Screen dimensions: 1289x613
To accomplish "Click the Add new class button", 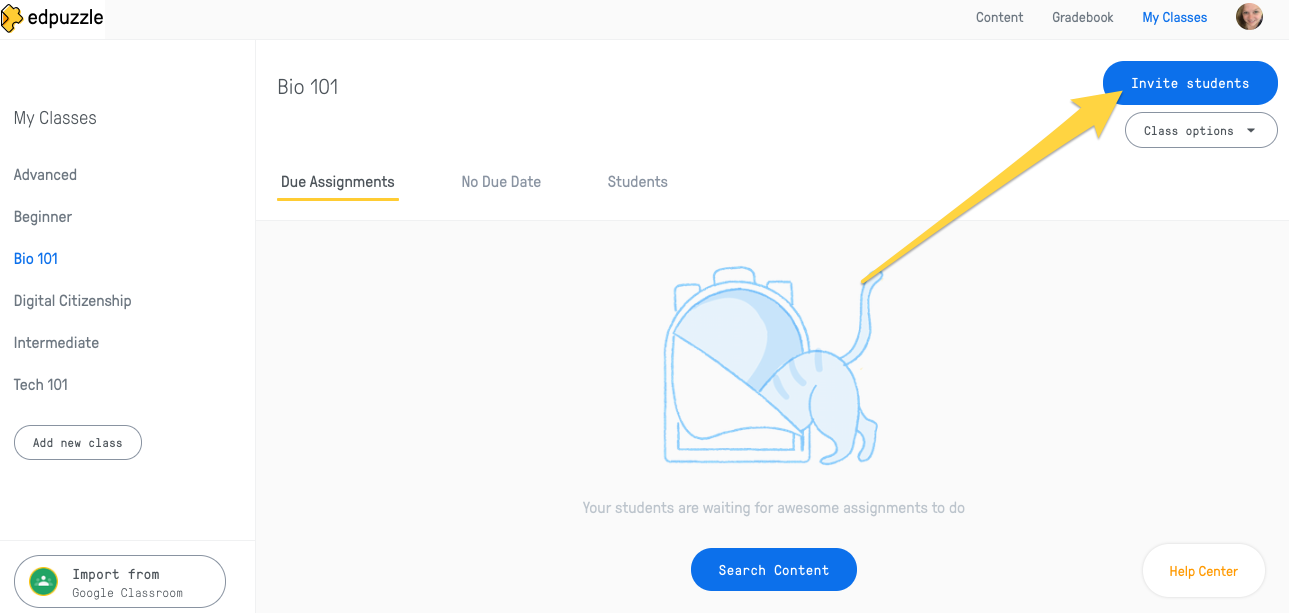I will [78, 442].
